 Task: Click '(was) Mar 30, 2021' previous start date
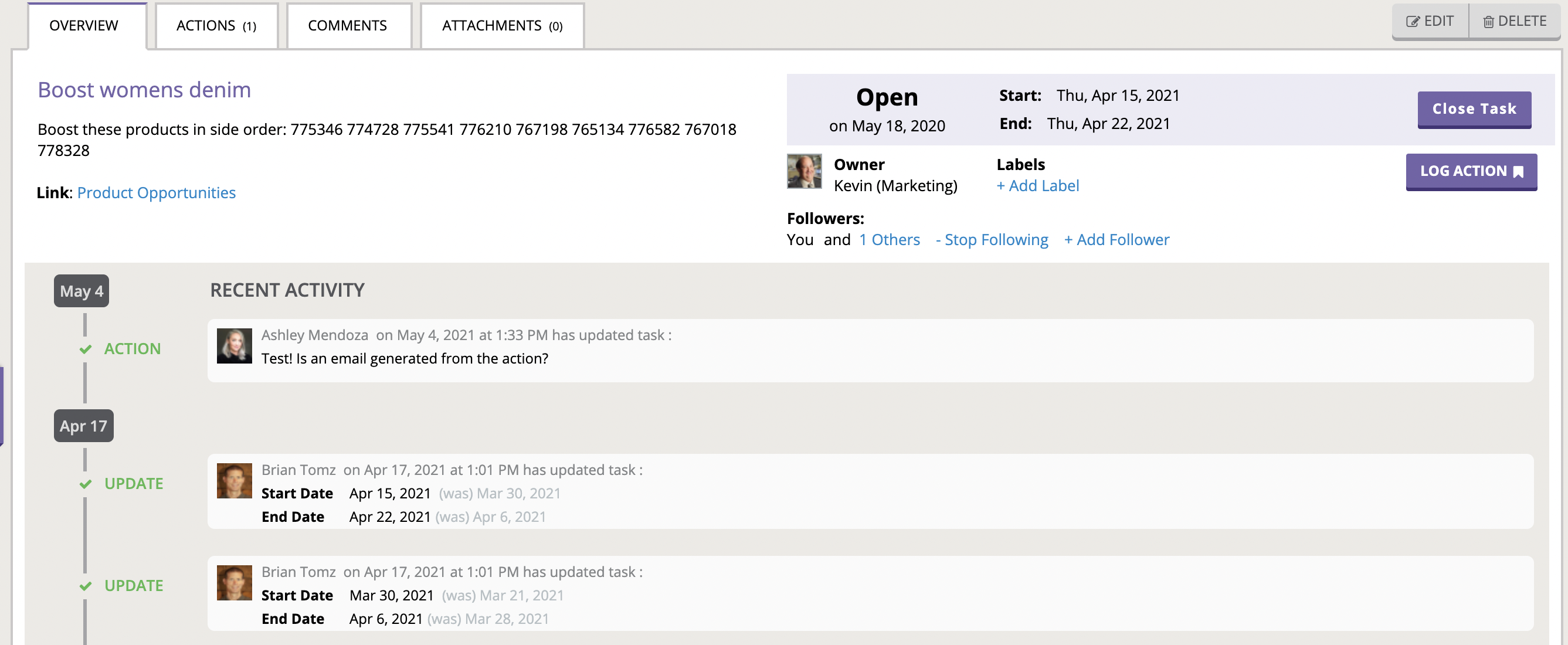point(500,494)
